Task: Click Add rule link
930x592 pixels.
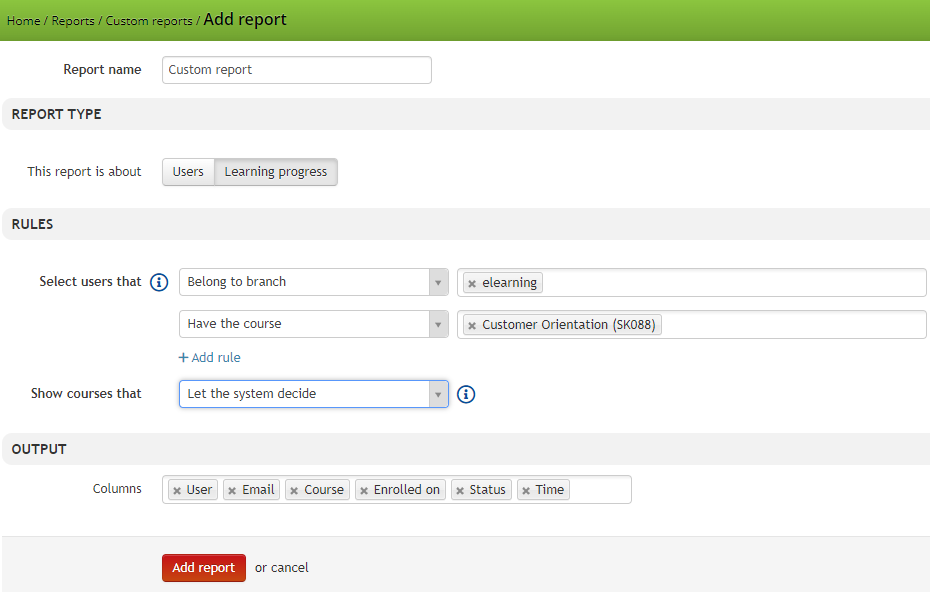Action: tap(209, 358)
